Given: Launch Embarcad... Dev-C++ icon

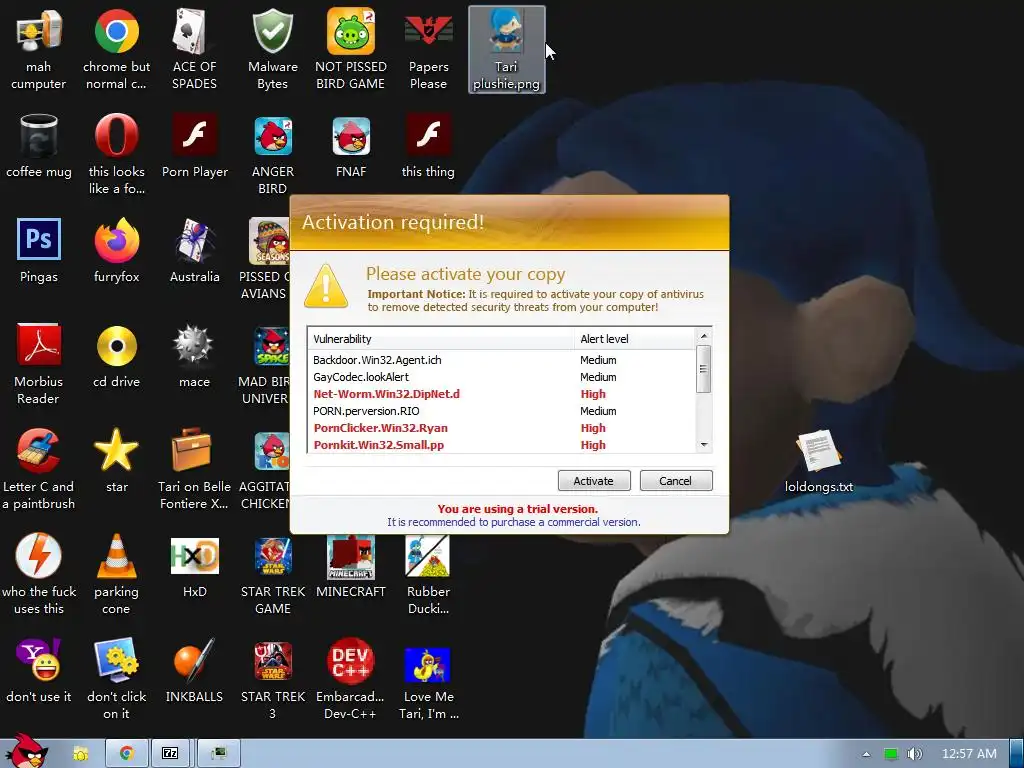Looking at the screenshot, I should (351, 679).
